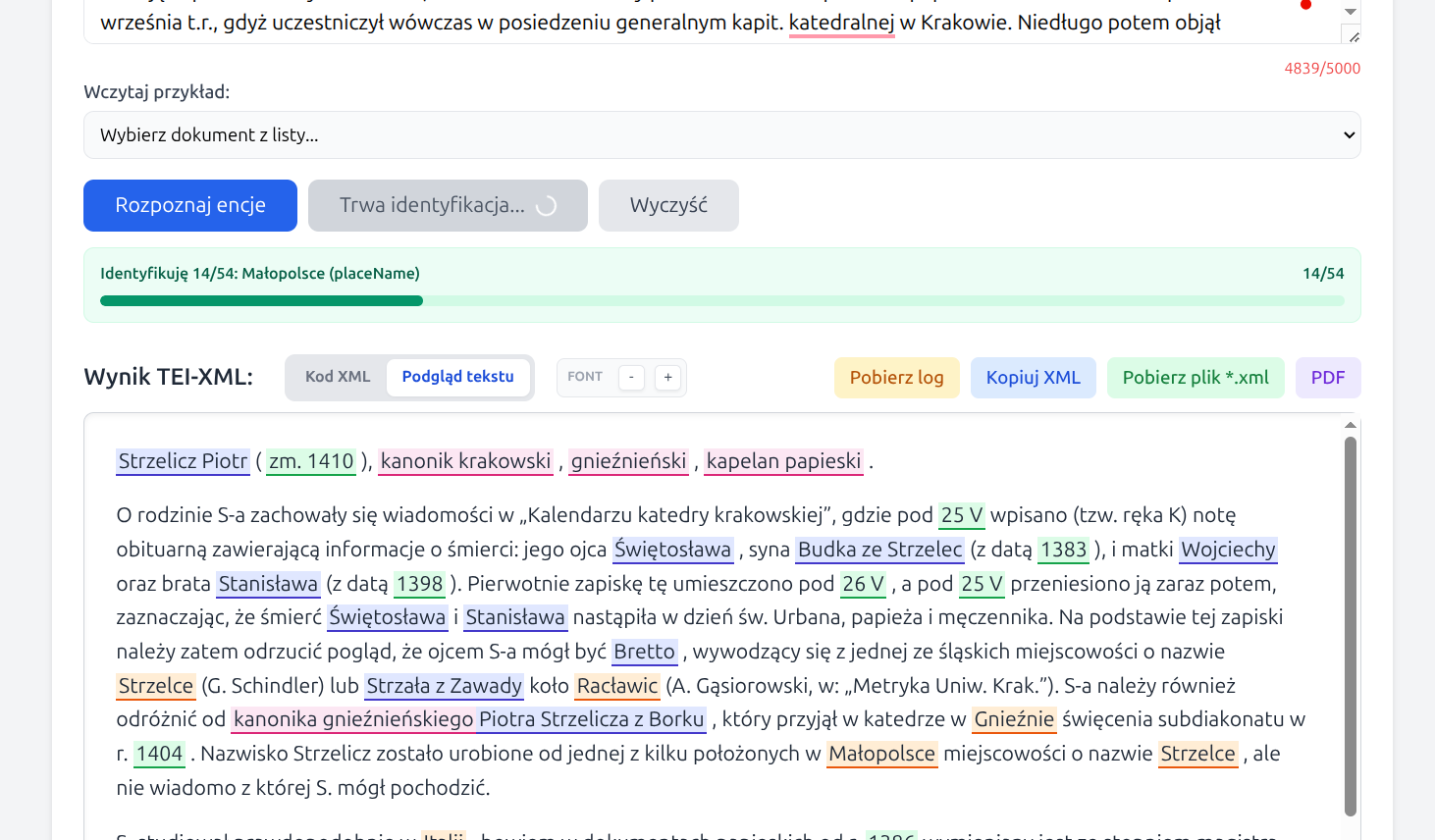This screenshot has width=1435, height=840.
Task: Switch to Kod XML tab
Action: pos(338,377)
